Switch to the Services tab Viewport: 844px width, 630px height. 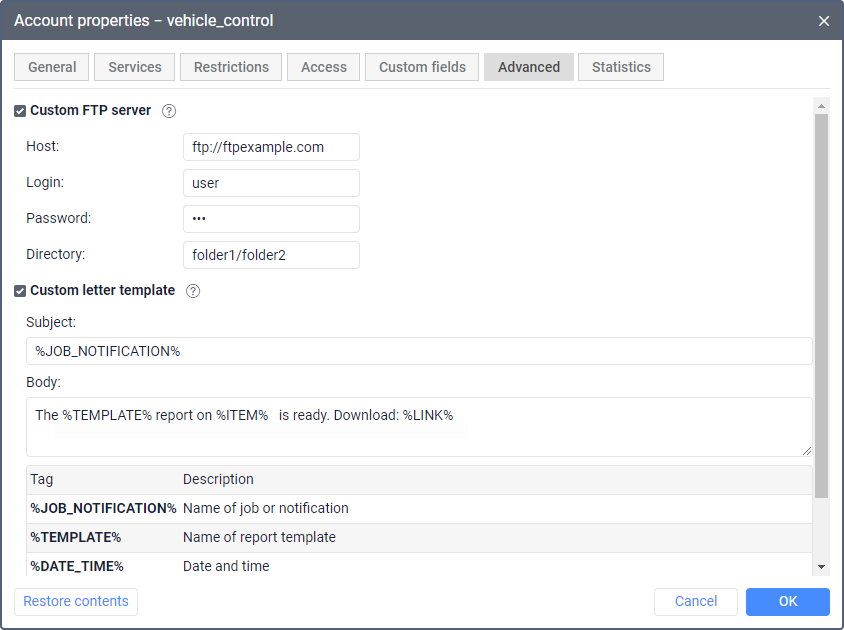tap(135, 67)
